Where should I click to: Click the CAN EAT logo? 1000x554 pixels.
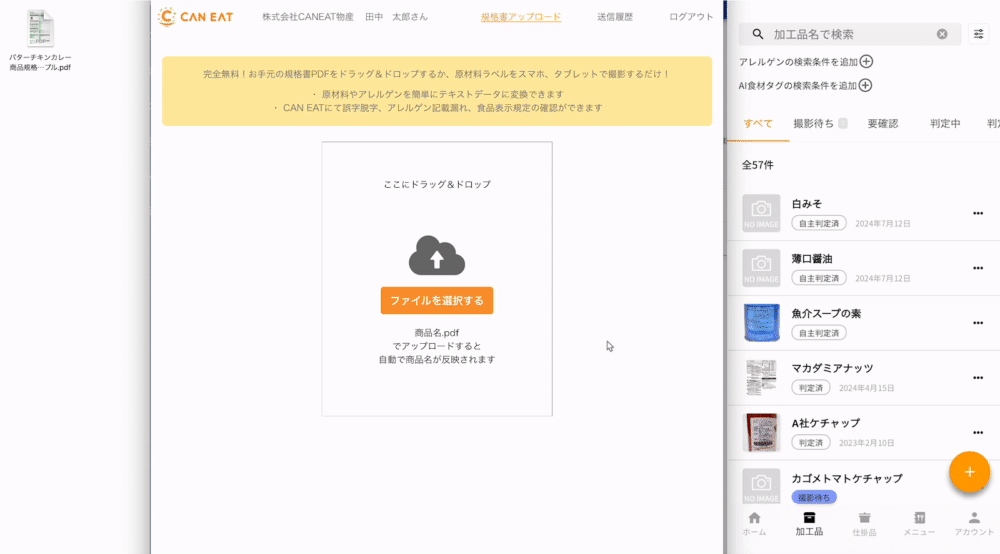coord(195,17)
